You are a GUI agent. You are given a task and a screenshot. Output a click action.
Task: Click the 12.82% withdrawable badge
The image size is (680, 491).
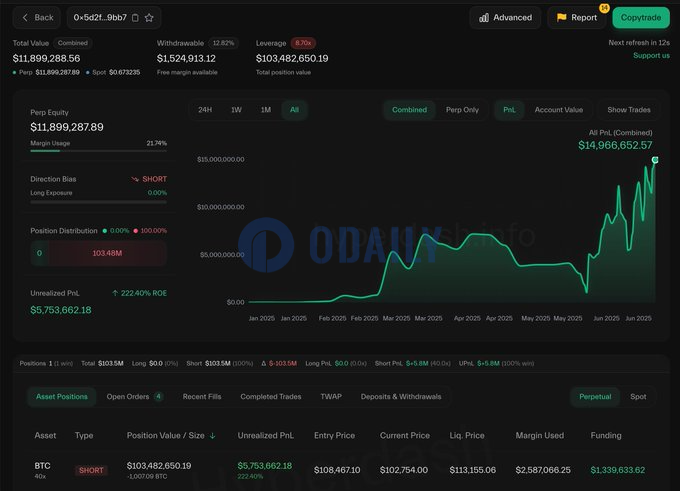223,43
